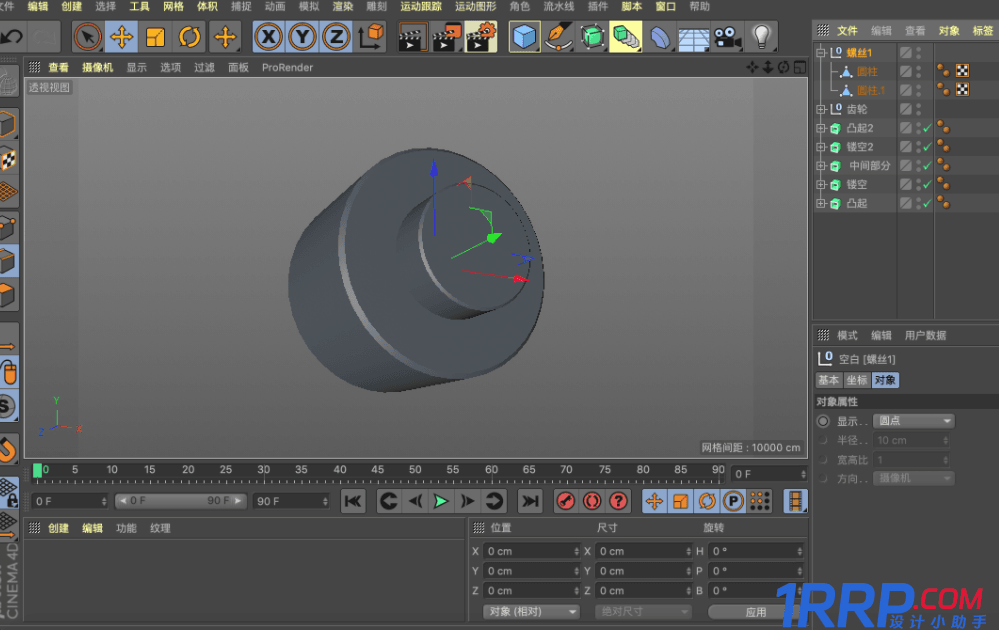Viewport: 999px width, 630px height.
Task: Switch to the 坐标 tab in attributes
Action: (858, 380)
